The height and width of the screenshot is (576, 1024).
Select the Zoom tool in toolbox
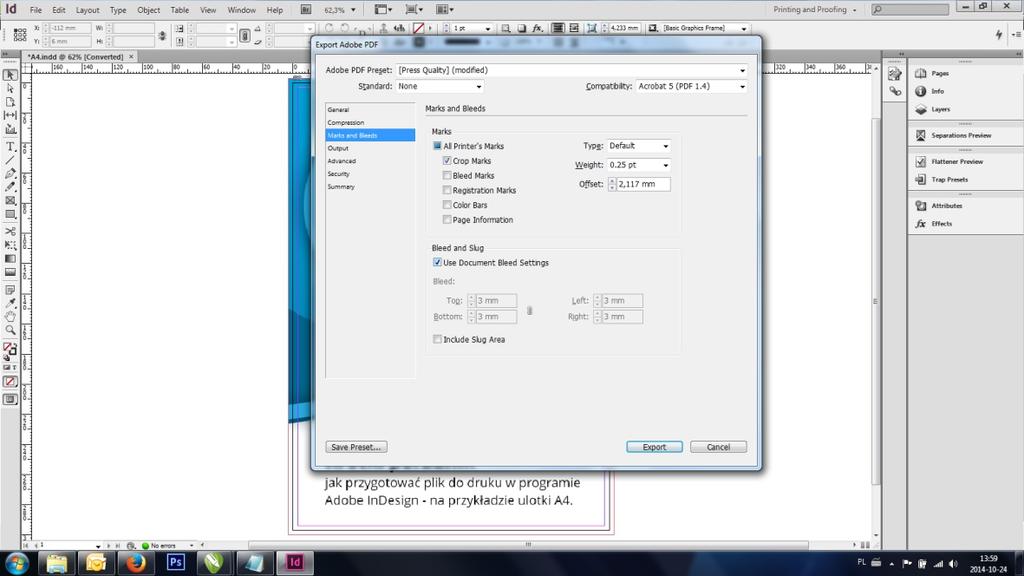point(10,330)
